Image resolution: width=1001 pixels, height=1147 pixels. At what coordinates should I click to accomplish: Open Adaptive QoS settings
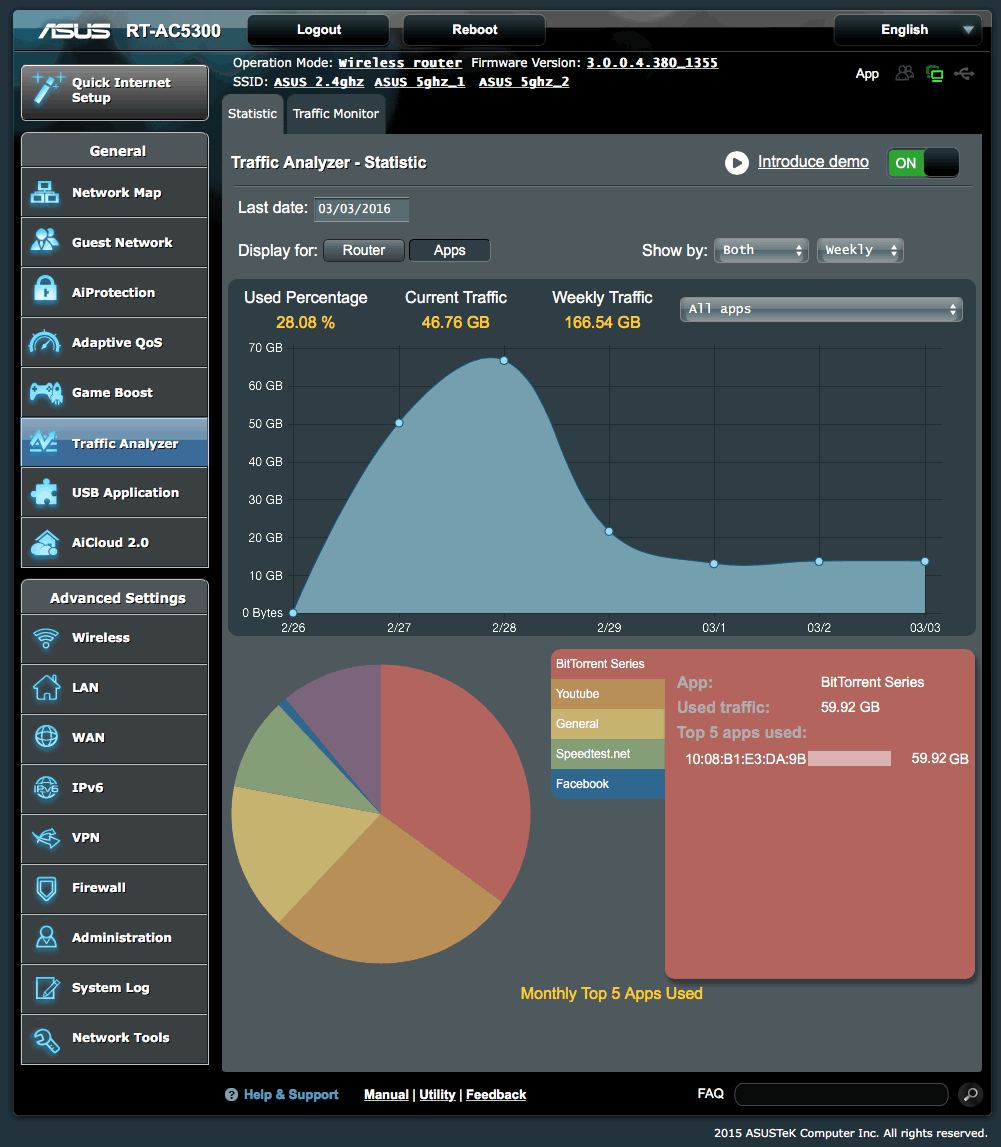pos(114,342)
